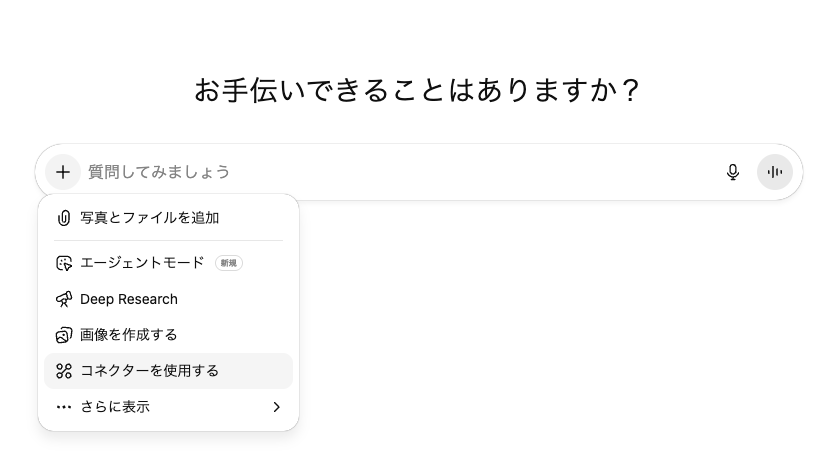The image size is (822, 473).
Task: Expand submenu with the right chevron arrow
Action: point(277,407)
